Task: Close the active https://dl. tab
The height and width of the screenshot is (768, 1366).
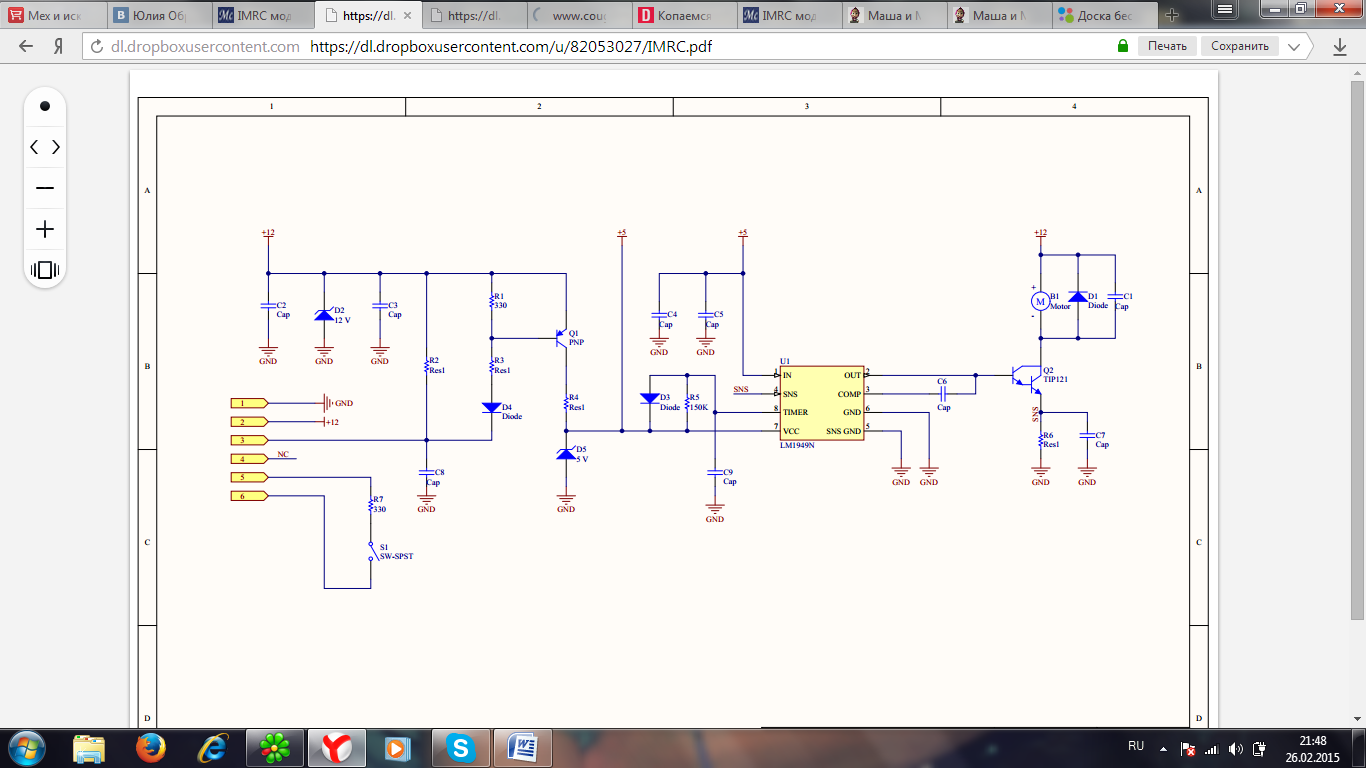Action: click(x=407, y=16)
